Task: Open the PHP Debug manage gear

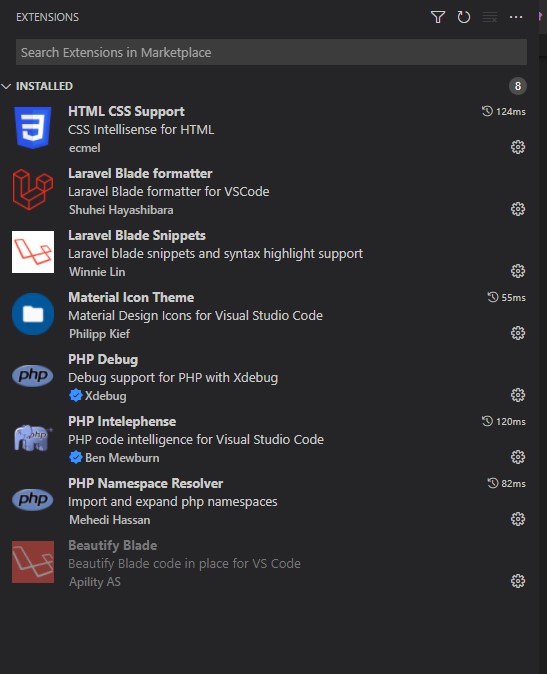Action: (518, 395)
